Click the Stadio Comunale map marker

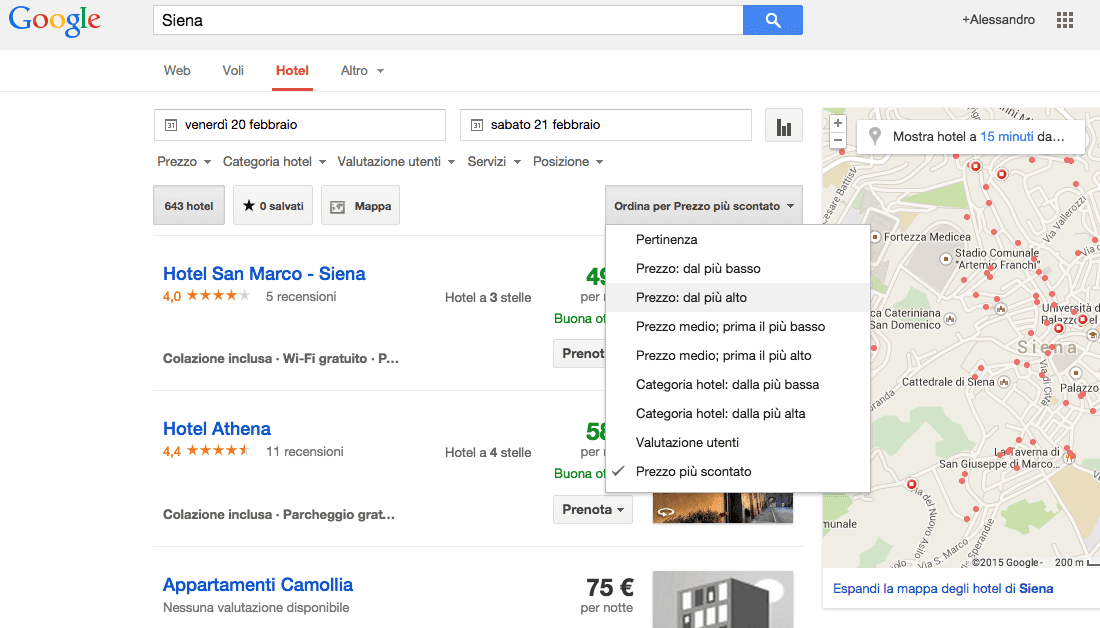pos(945,259)
